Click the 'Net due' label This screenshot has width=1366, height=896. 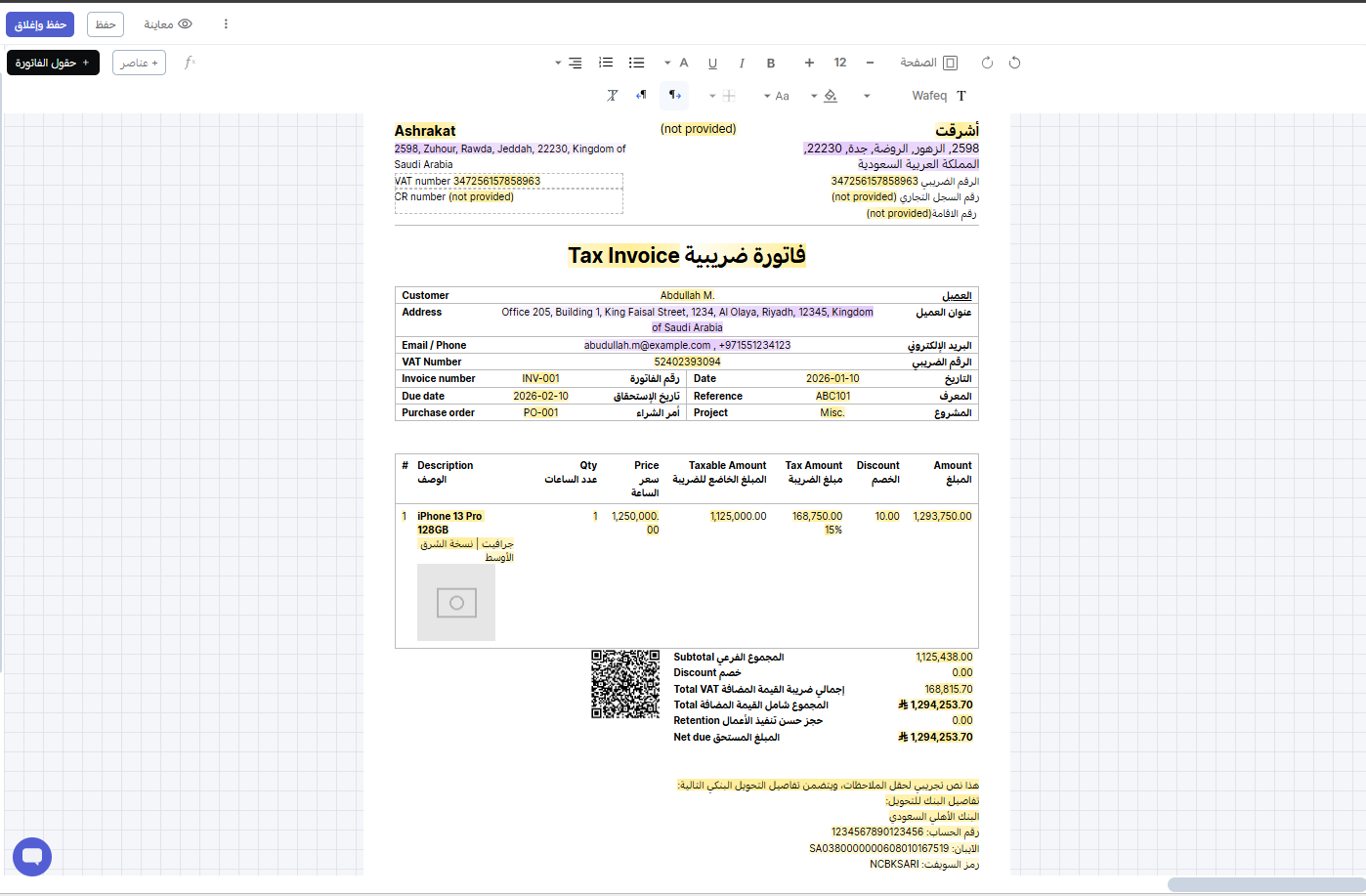[692, 737]
